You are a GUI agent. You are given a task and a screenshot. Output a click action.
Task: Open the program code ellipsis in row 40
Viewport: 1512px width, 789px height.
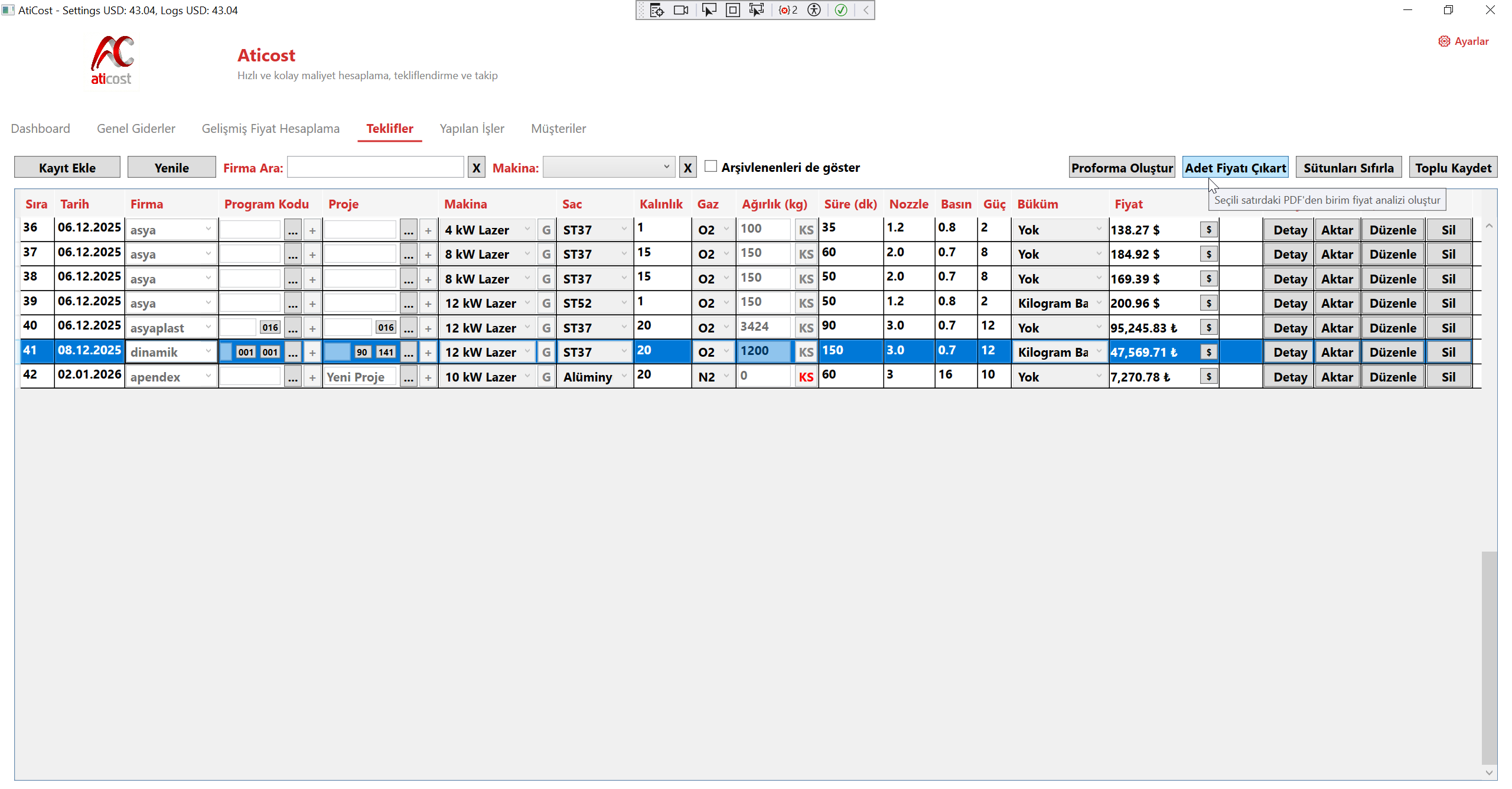click(x=293, y=328)
